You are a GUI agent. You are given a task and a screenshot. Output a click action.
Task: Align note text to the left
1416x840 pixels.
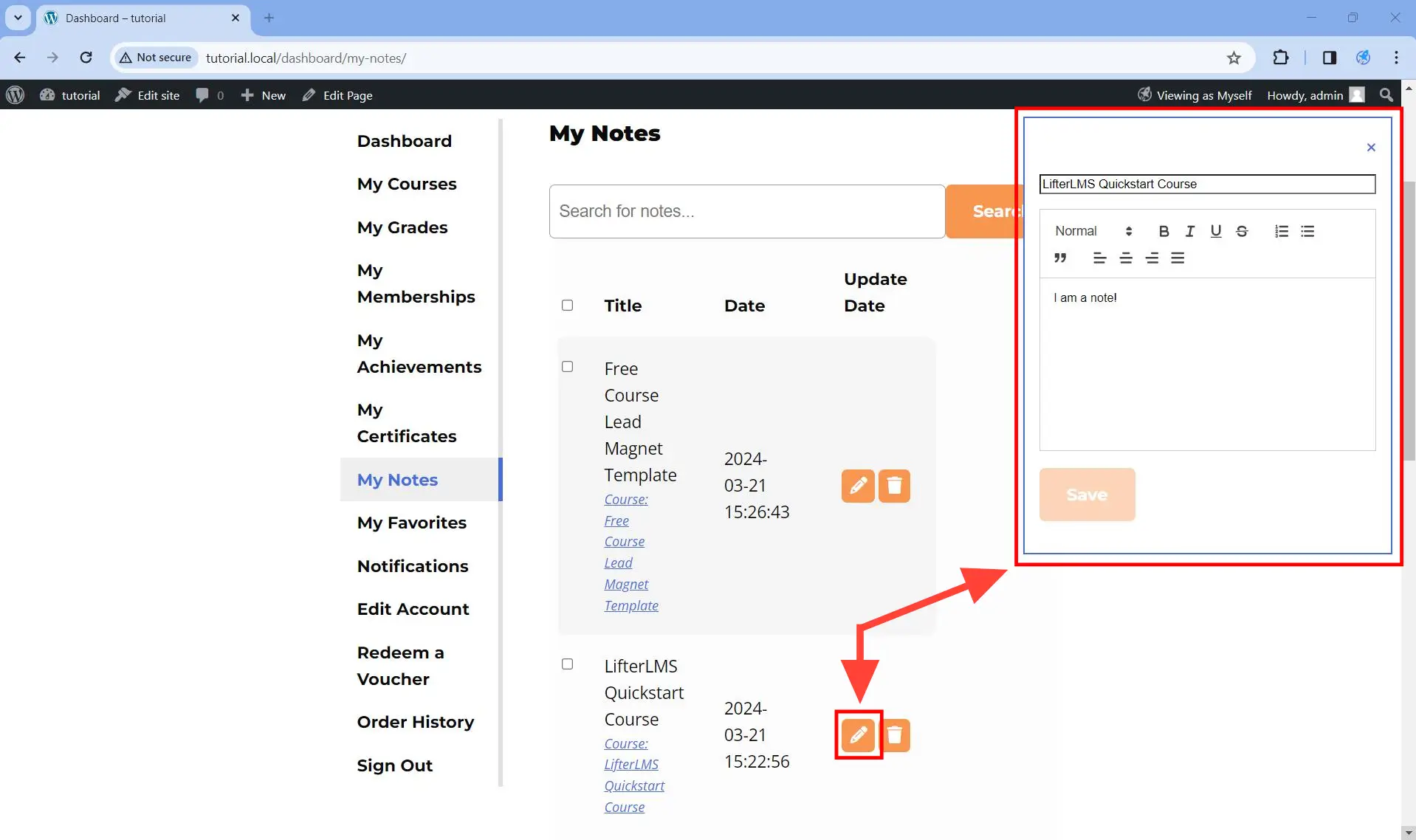(1099, 258)
